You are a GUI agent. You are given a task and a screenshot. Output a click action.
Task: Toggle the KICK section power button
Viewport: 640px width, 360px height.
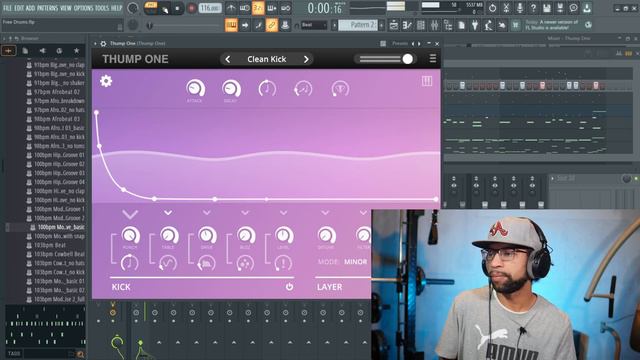289,287
